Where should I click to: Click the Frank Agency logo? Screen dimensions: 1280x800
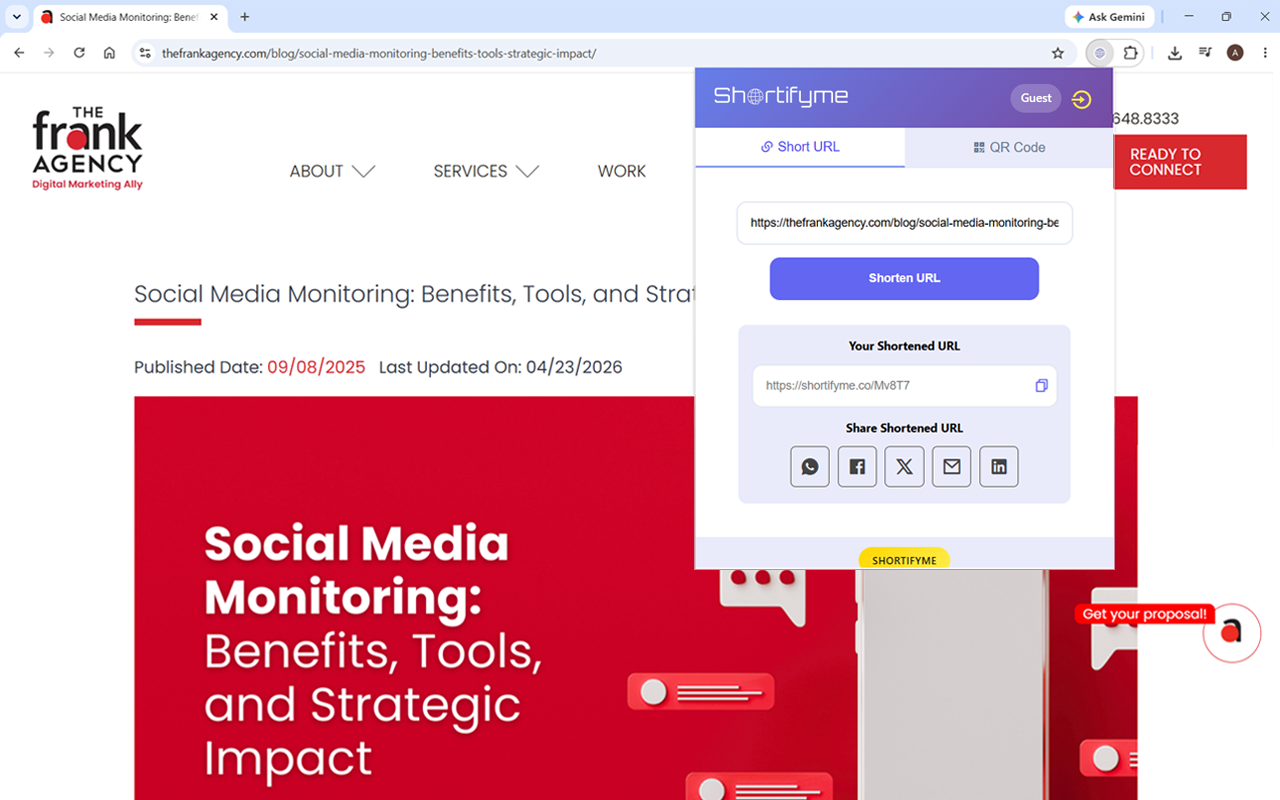88,148
